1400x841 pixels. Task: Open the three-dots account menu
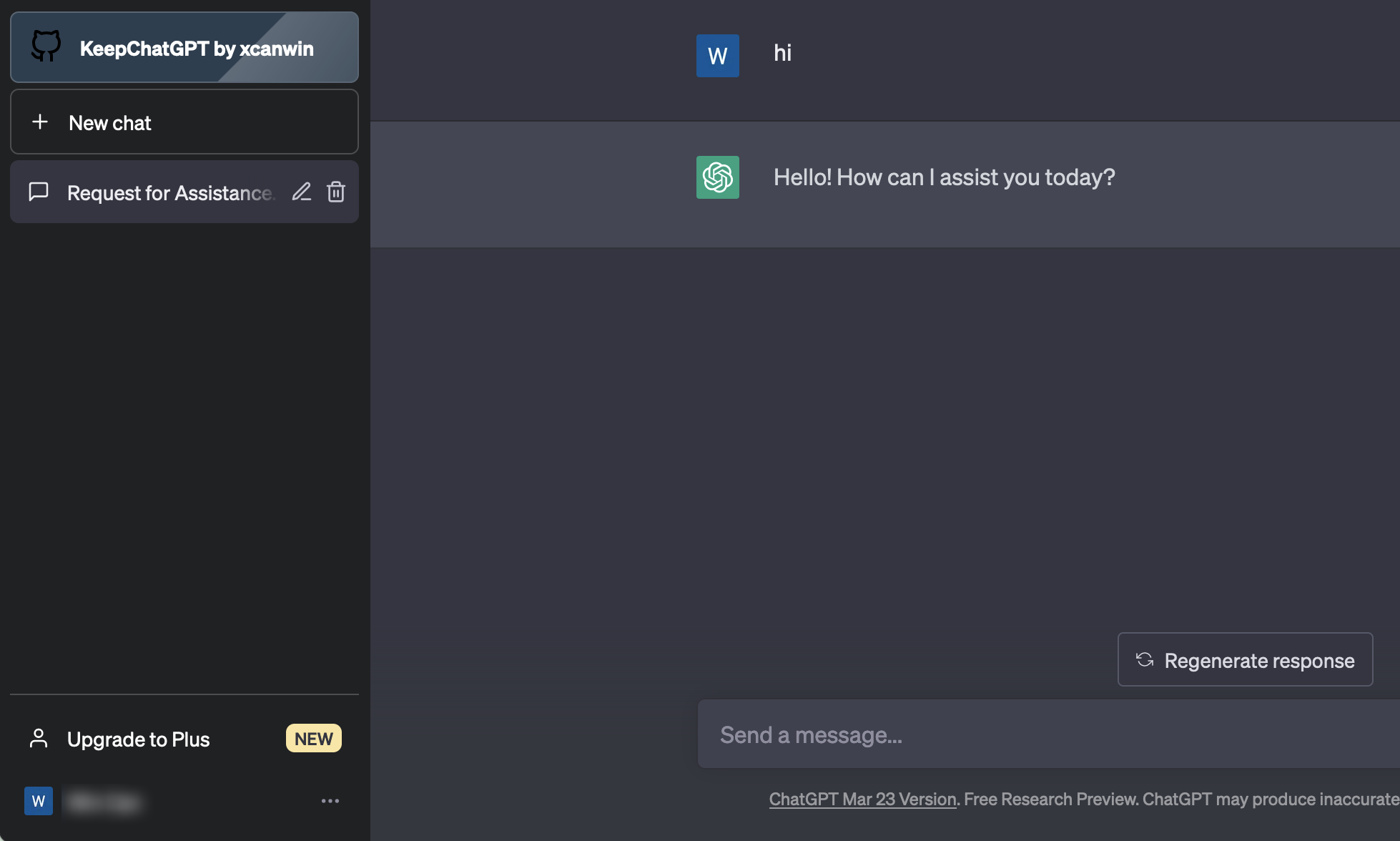[330, 801]
